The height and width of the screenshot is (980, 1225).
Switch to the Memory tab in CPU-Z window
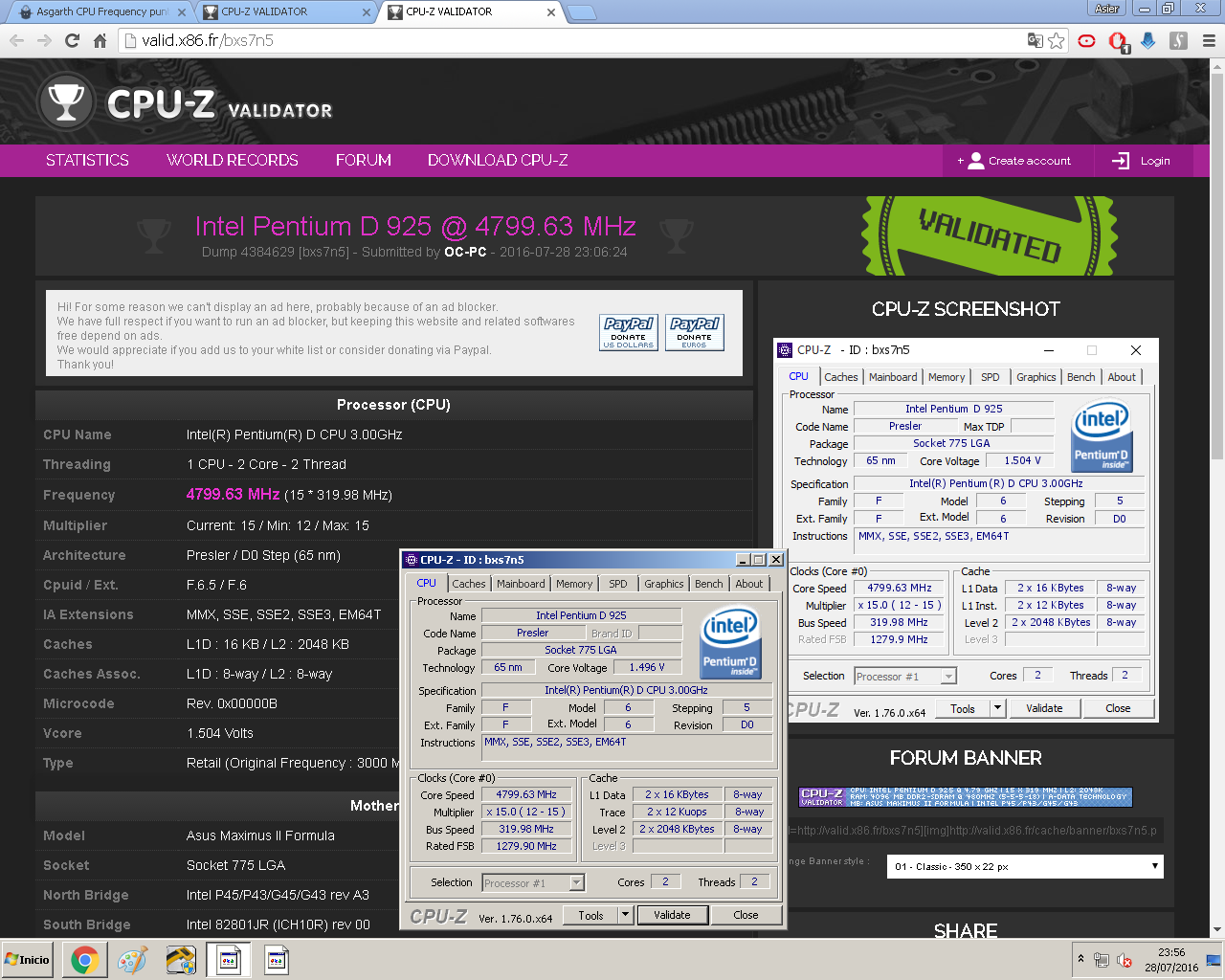[x=574, y=584]
